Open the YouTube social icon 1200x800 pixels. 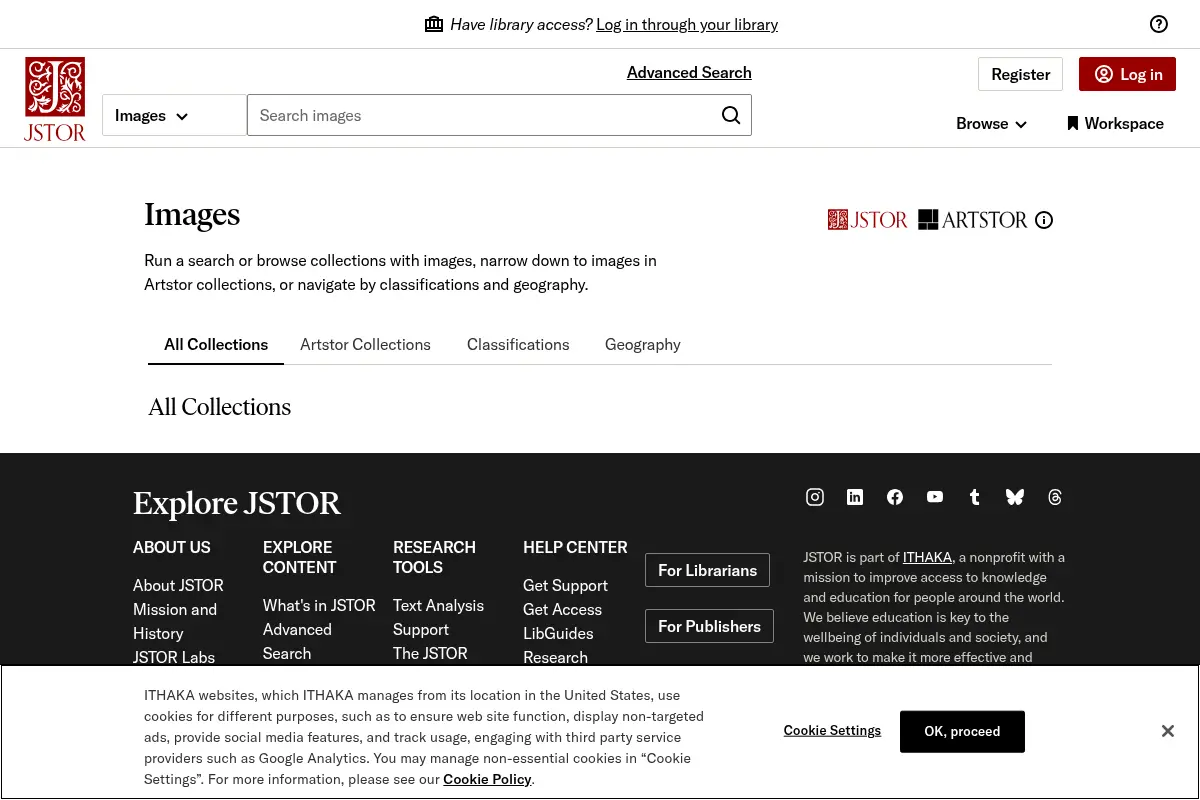pyautogui.click(x=935, y=497)
